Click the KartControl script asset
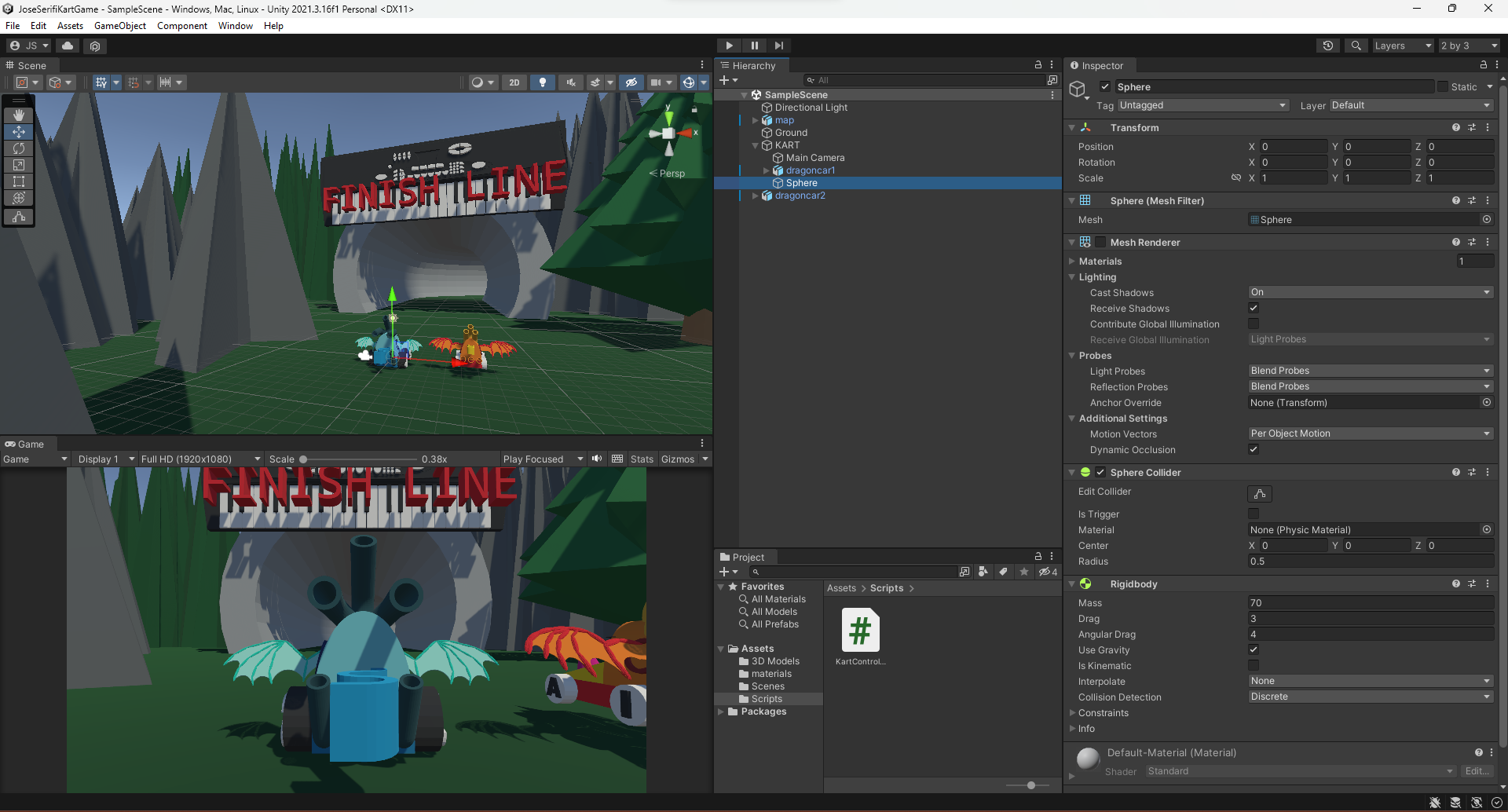 coord(860,637)
